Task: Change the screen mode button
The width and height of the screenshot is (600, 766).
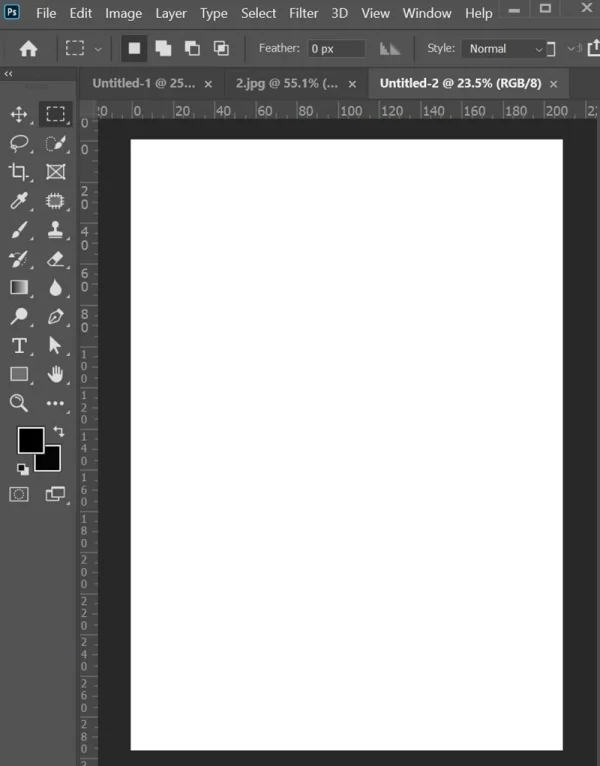Action: [x=55, y=494]
